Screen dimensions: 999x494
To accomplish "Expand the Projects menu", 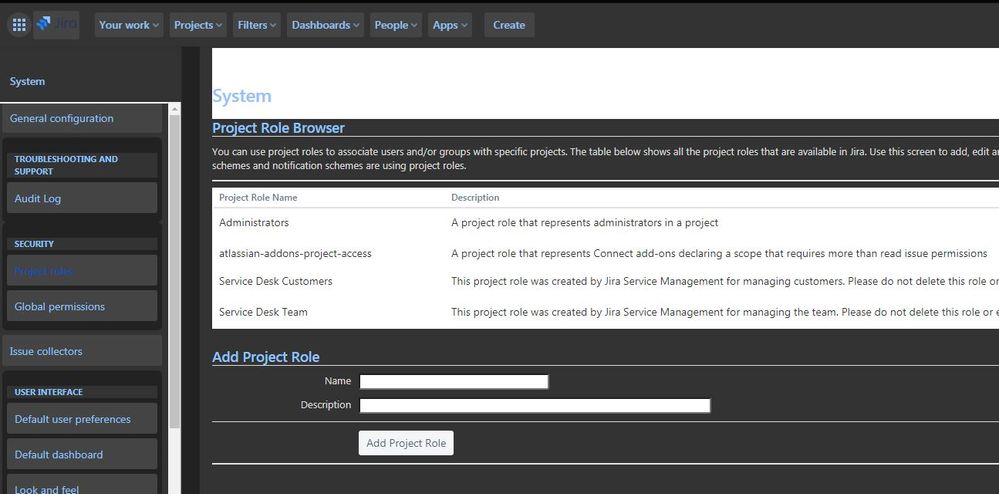I will (198, 25).
